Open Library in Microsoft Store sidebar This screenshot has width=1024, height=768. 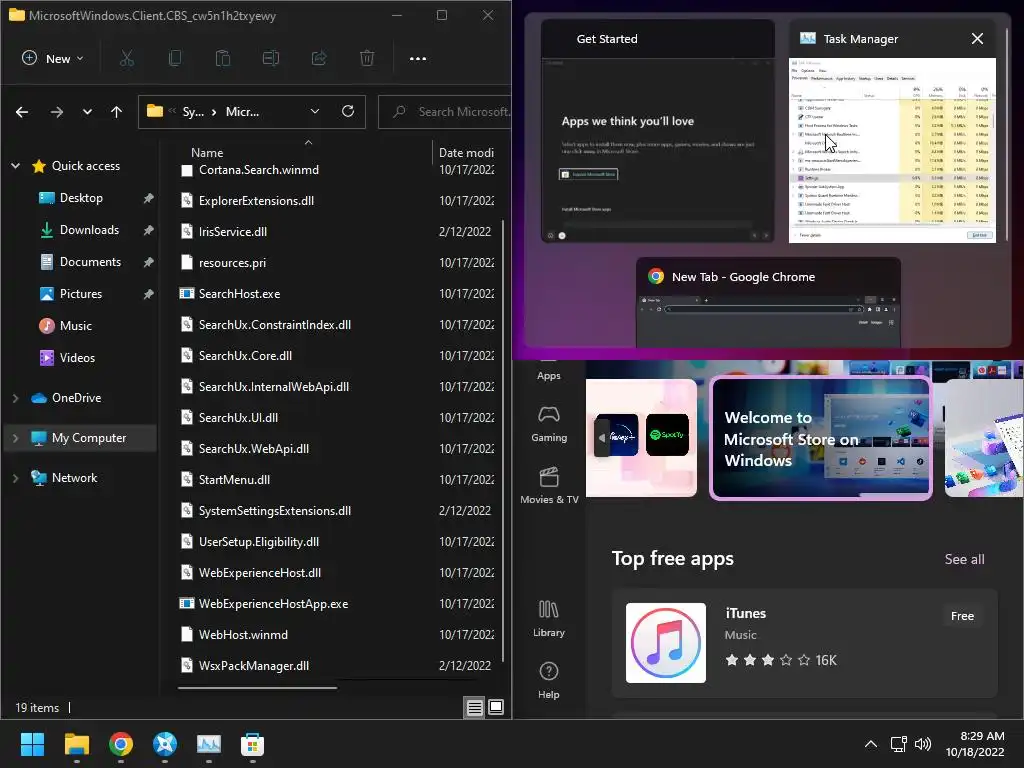[549, 618]
